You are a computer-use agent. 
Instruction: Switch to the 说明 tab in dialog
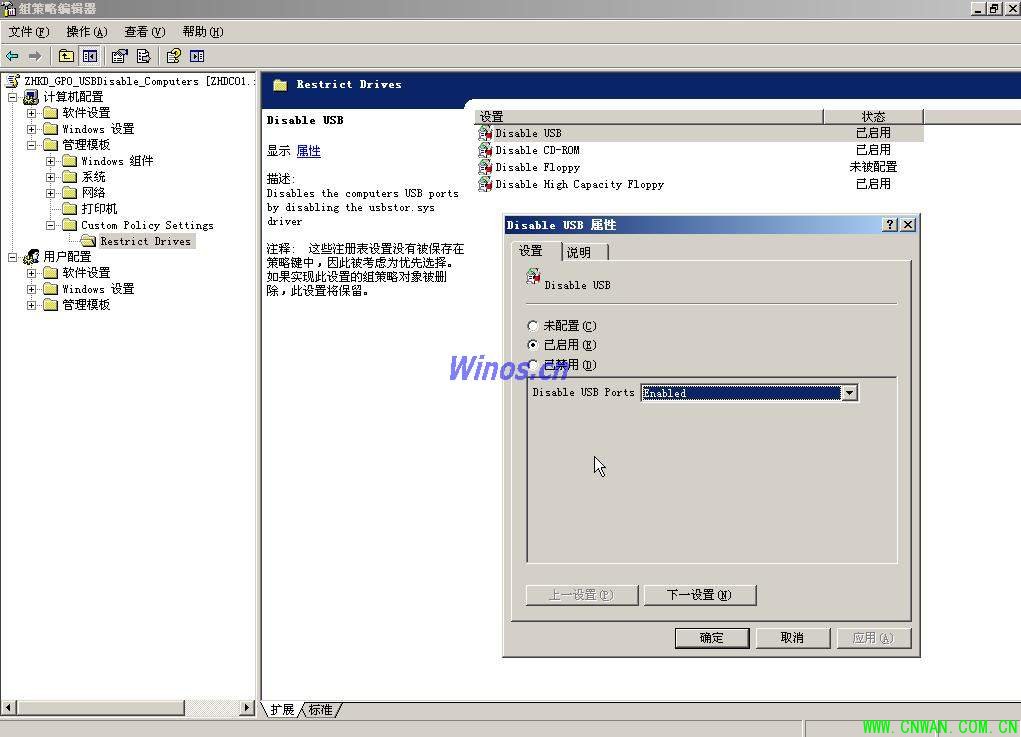pyautogui.click(x=579, y=252)
